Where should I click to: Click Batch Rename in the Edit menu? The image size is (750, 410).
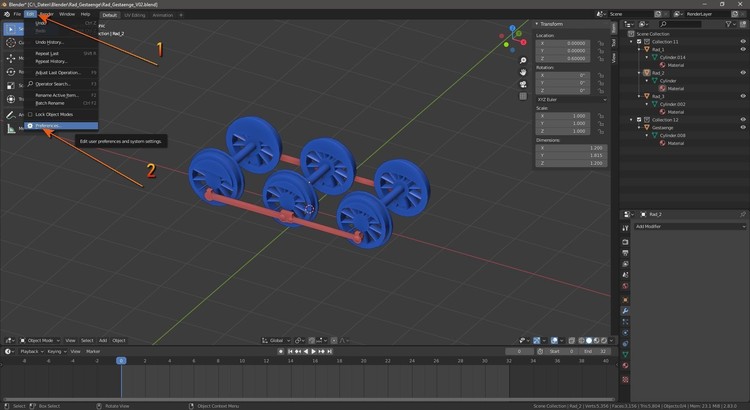(x=50, y=103)
